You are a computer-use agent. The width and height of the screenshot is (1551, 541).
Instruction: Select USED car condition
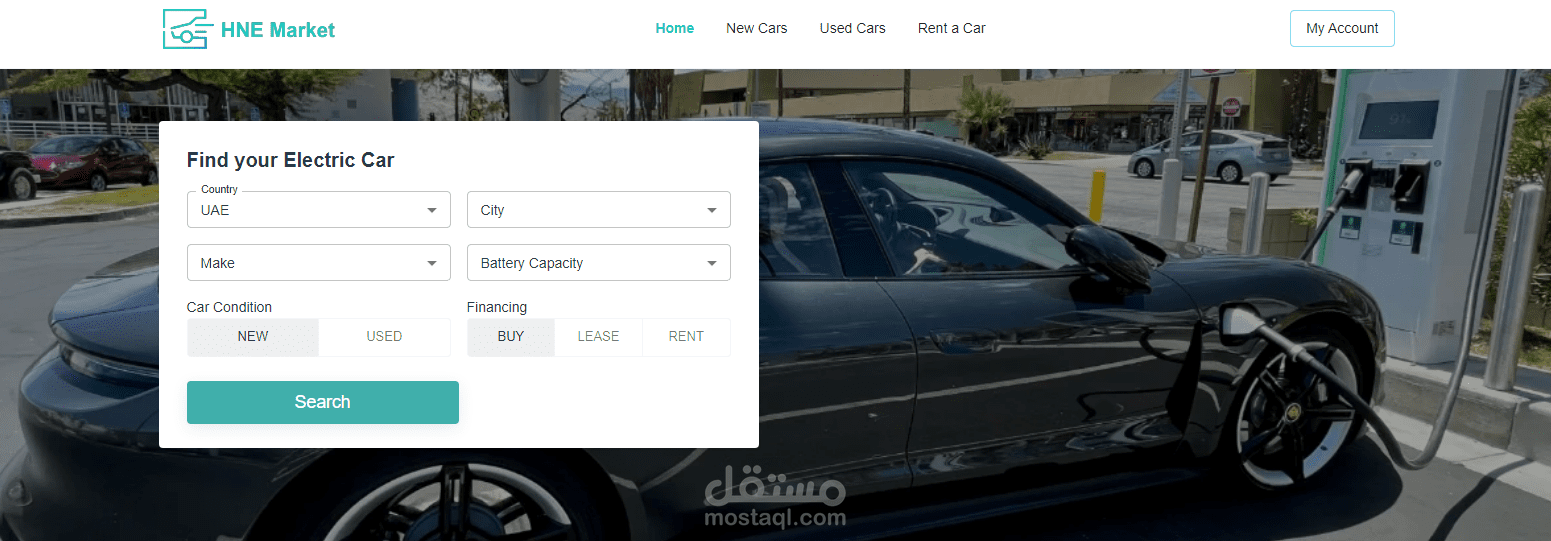point(385,337)
